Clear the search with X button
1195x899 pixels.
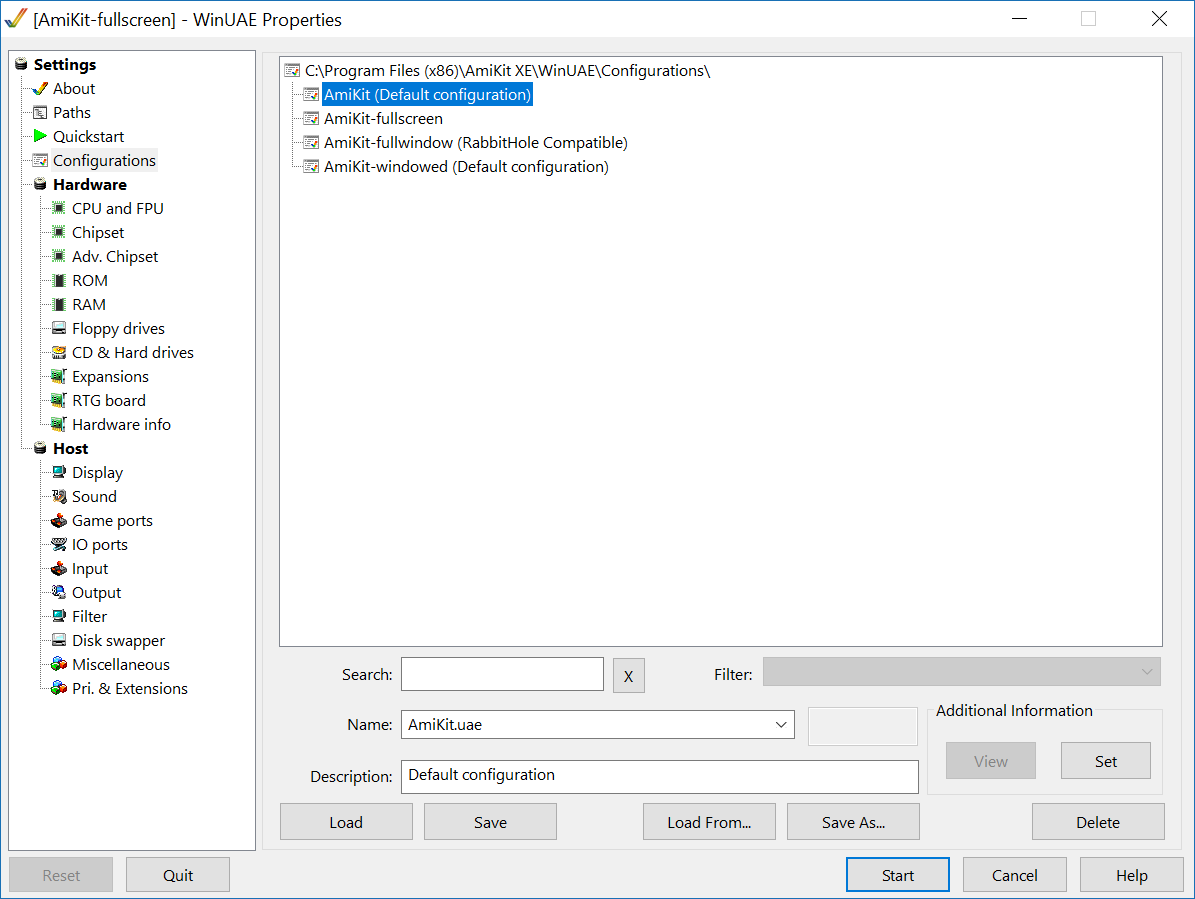click(629, 676)
